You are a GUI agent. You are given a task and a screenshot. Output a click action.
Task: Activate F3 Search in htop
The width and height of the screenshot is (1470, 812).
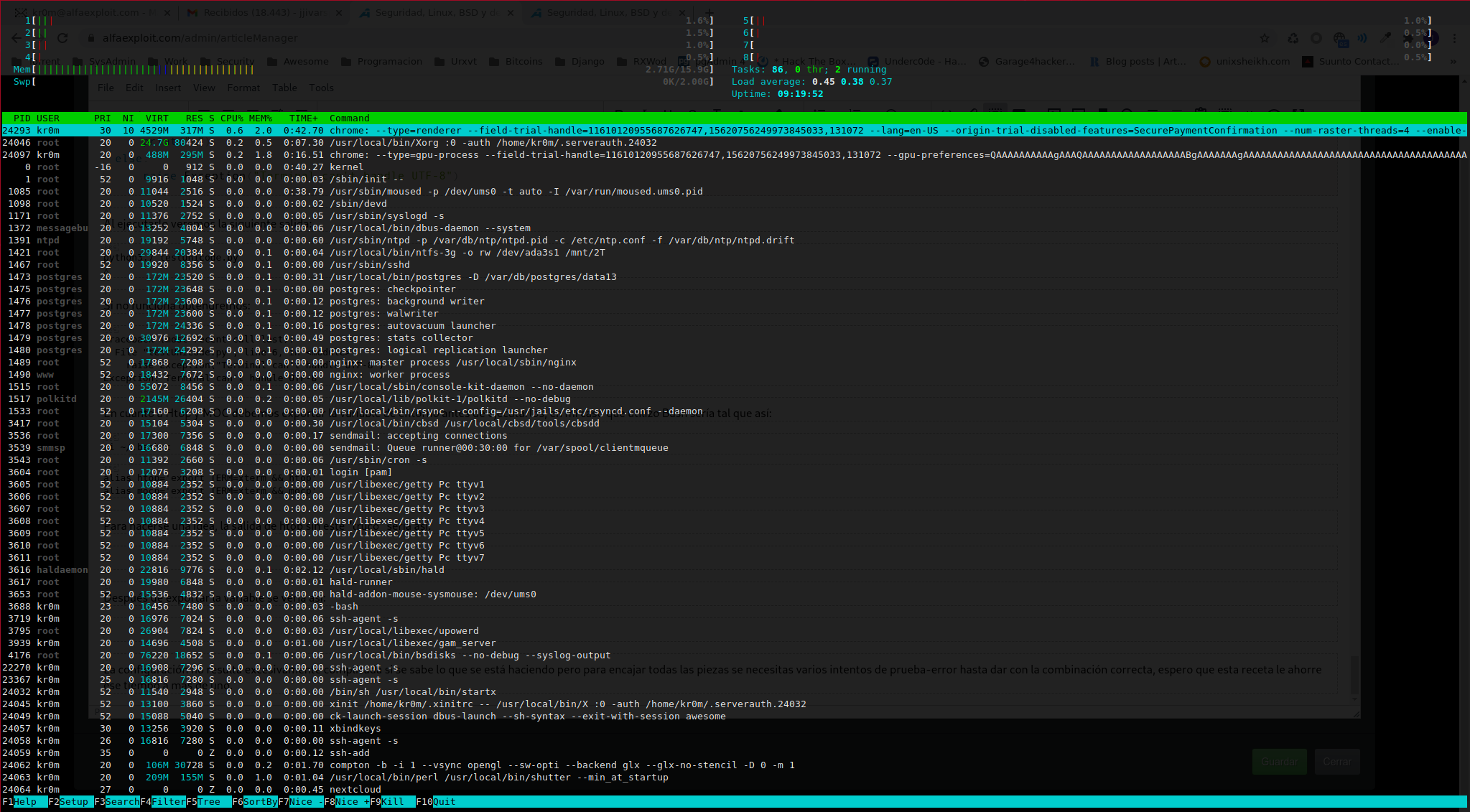pyautogui.click(x=122, y=802)
